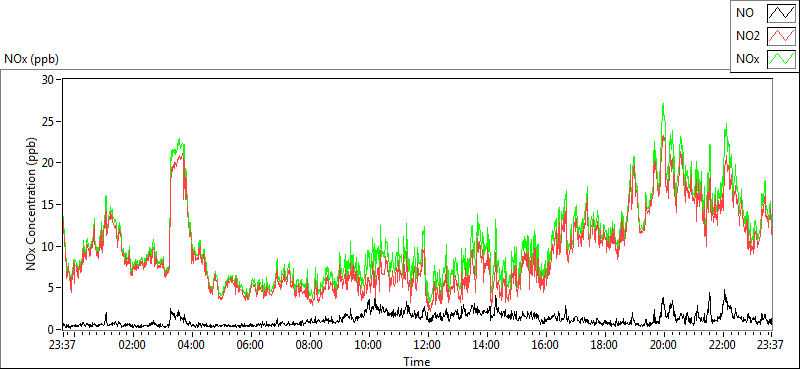Select the NOx Concentration (ppb) axis label

tap(32, 203)
